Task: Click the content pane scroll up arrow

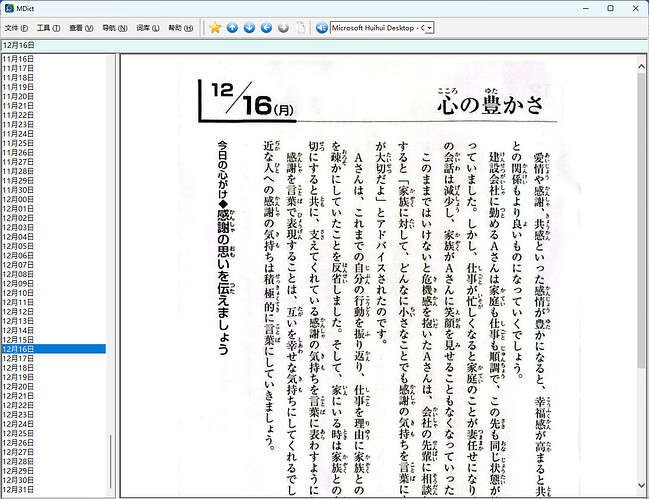Action: (x=641, y=66)
